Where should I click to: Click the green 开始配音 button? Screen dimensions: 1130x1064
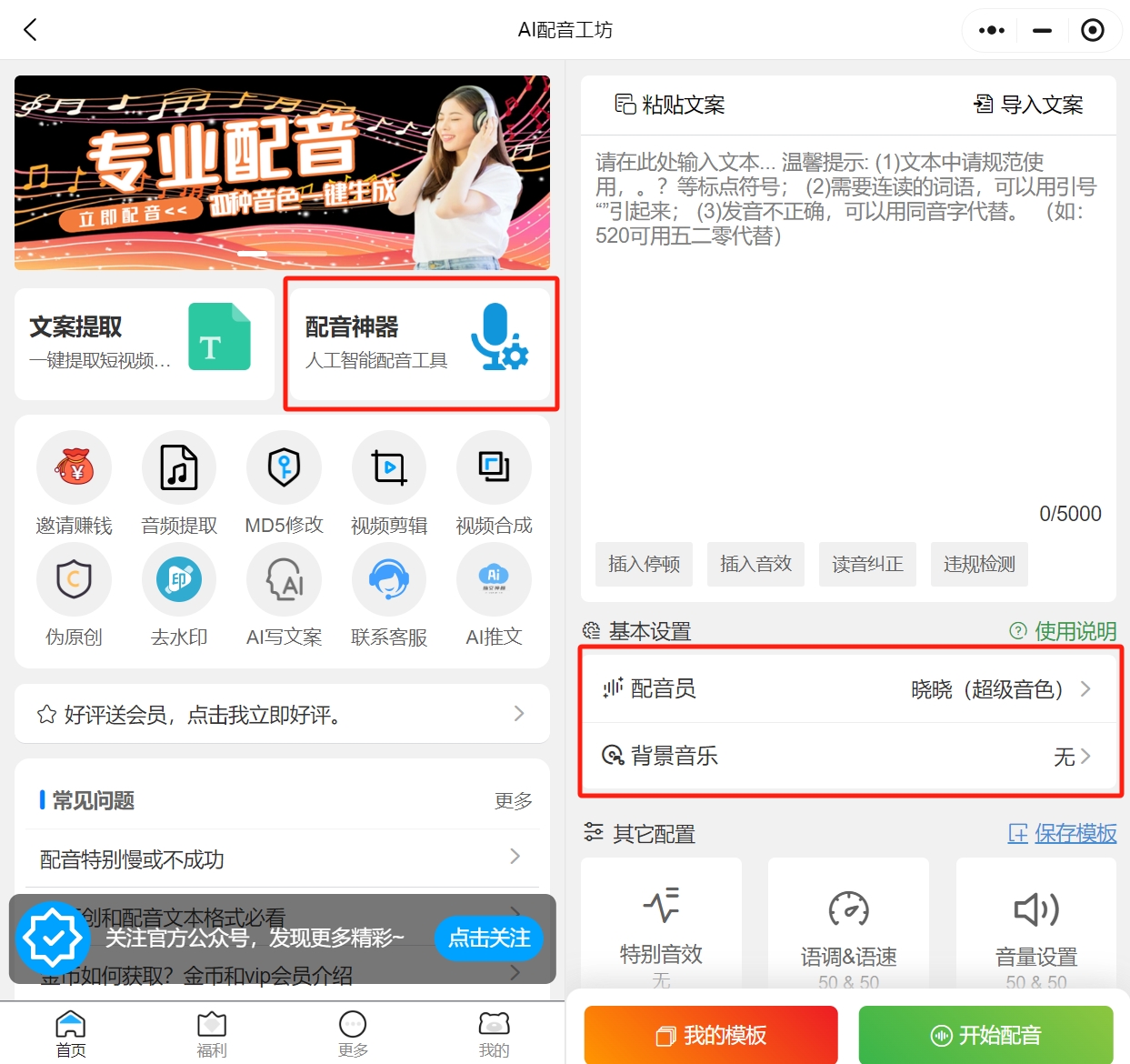pos(986,1035)
